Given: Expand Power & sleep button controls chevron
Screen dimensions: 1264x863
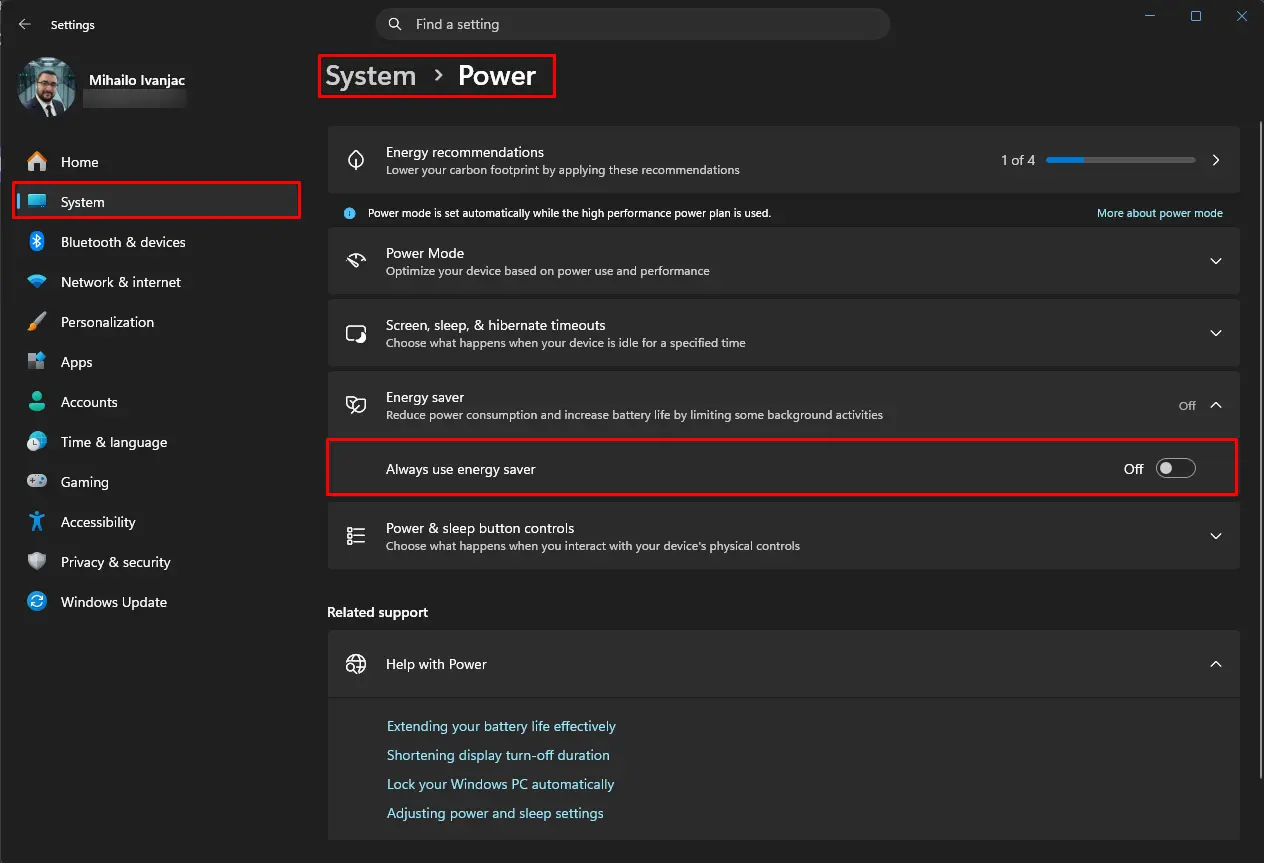Looking at the screenshot, I should [1216, 536].
